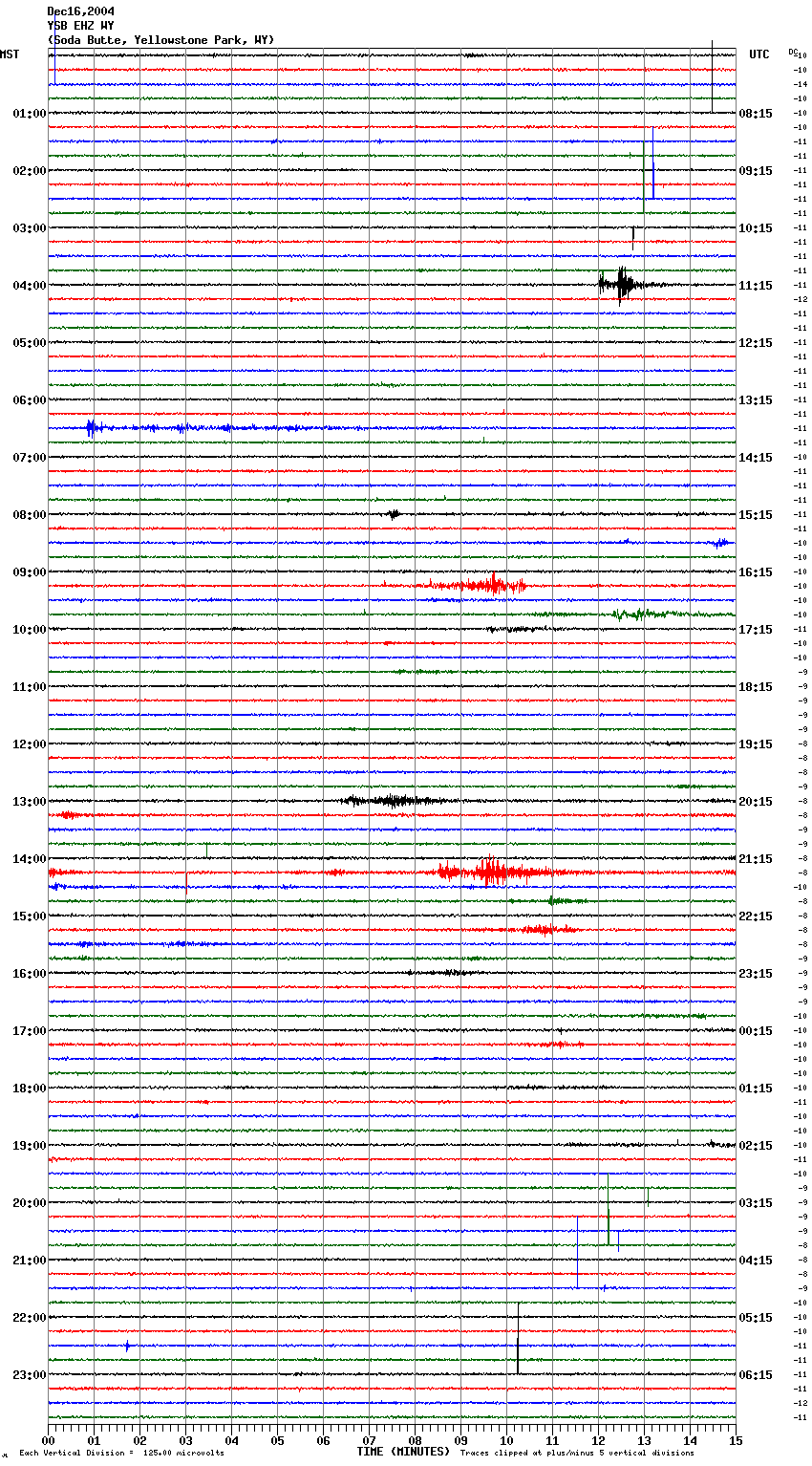Click the 02:15 UTC time label
Viewport: 812px width, 1466px height.
coord(756,1146)
